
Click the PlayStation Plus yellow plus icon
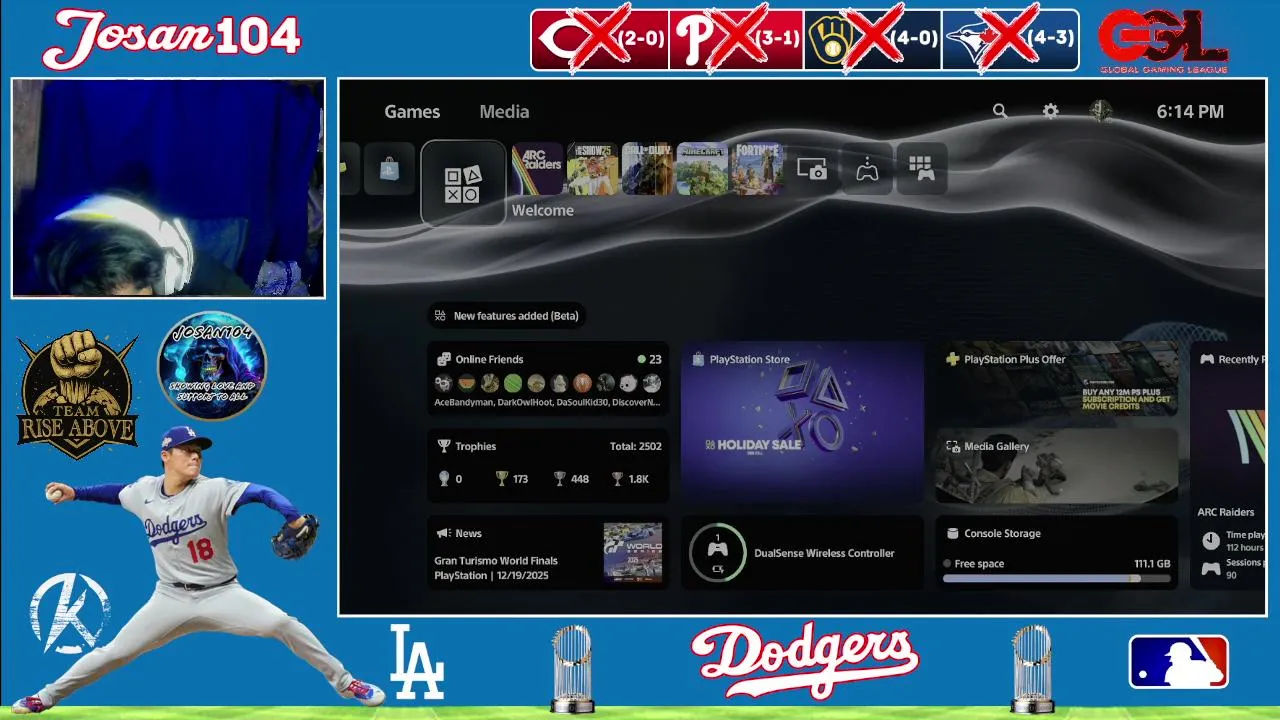pos(953,359)
